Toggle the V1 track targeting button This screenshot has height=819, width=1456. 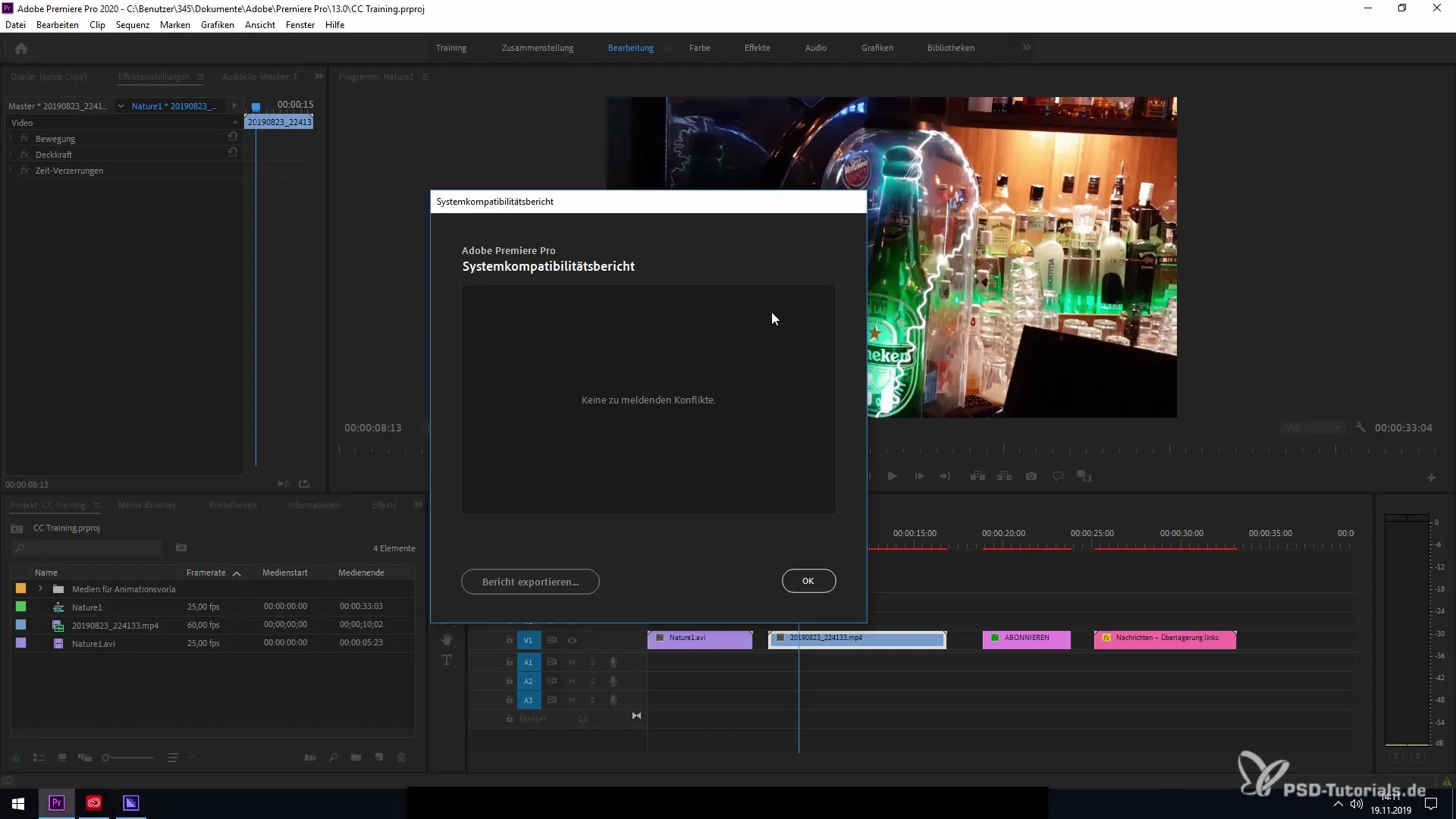[x=529, y=640]
